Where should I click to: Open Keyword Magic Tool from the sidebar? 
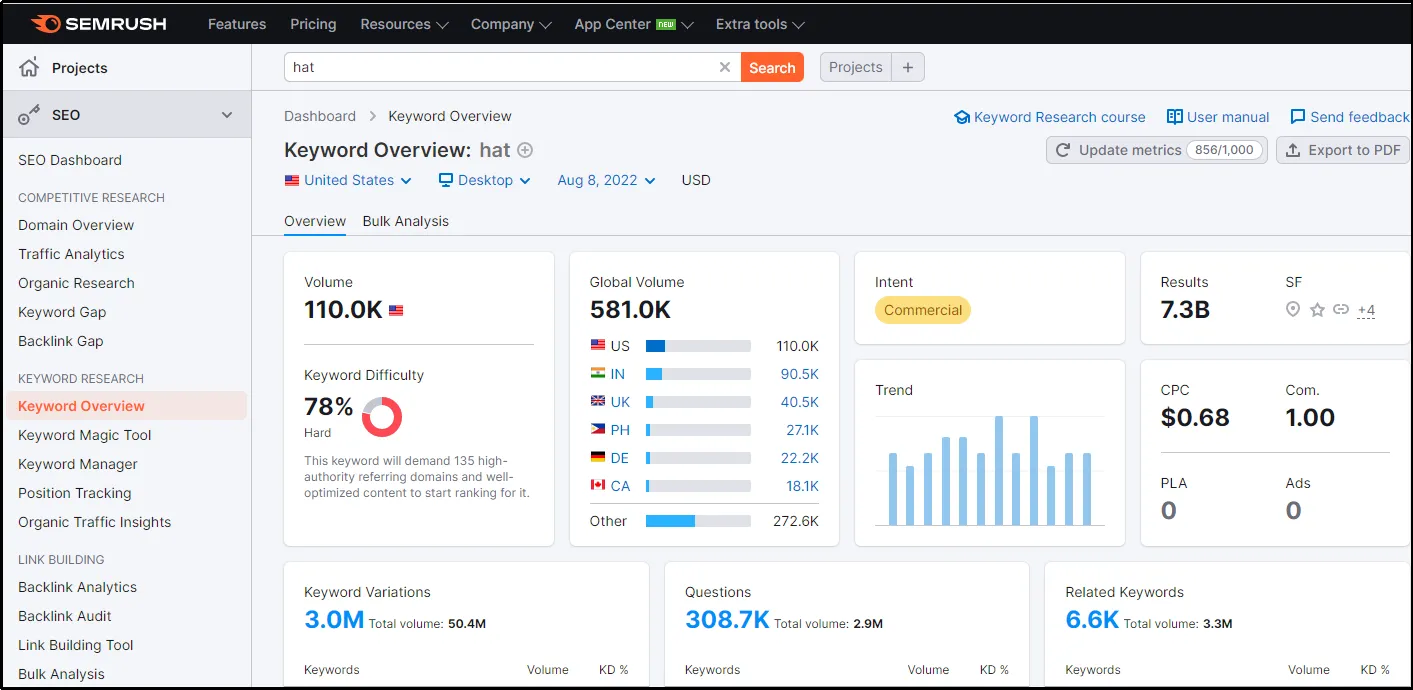[x=86, y=435]
